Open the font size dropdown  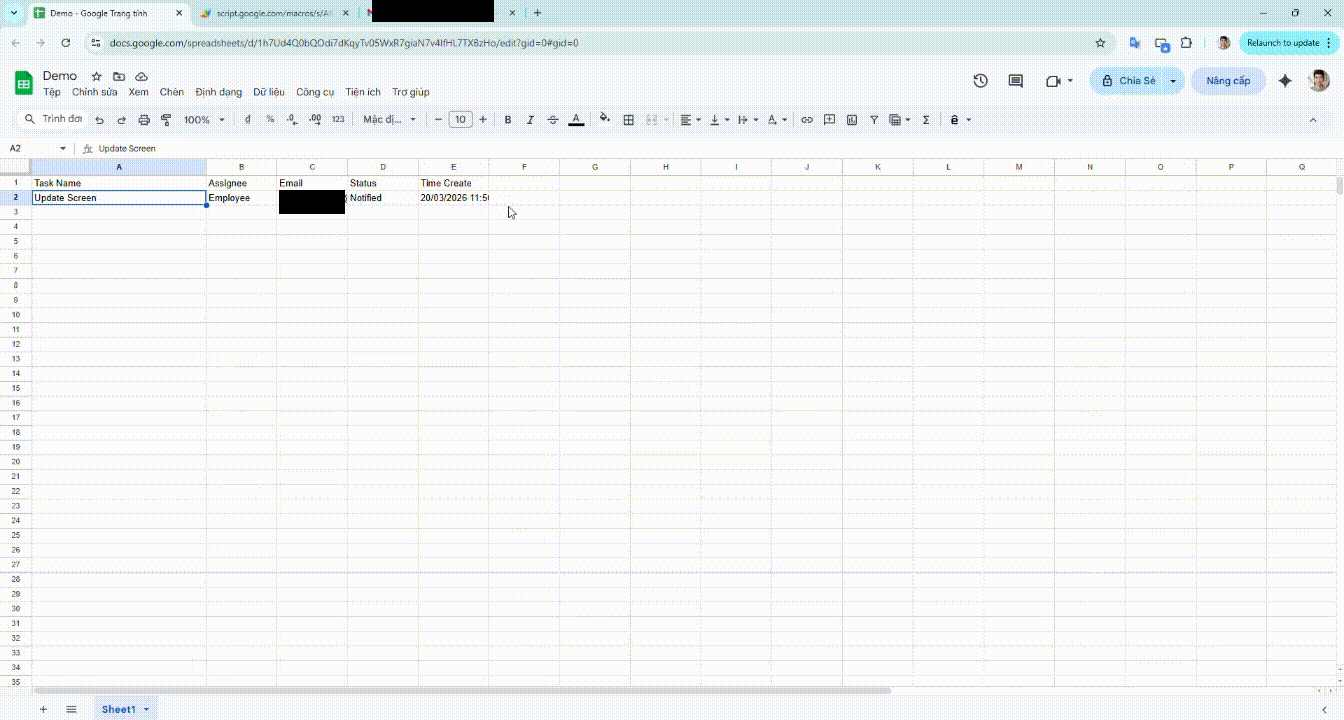pyautogui.click(x=460, y=119)
